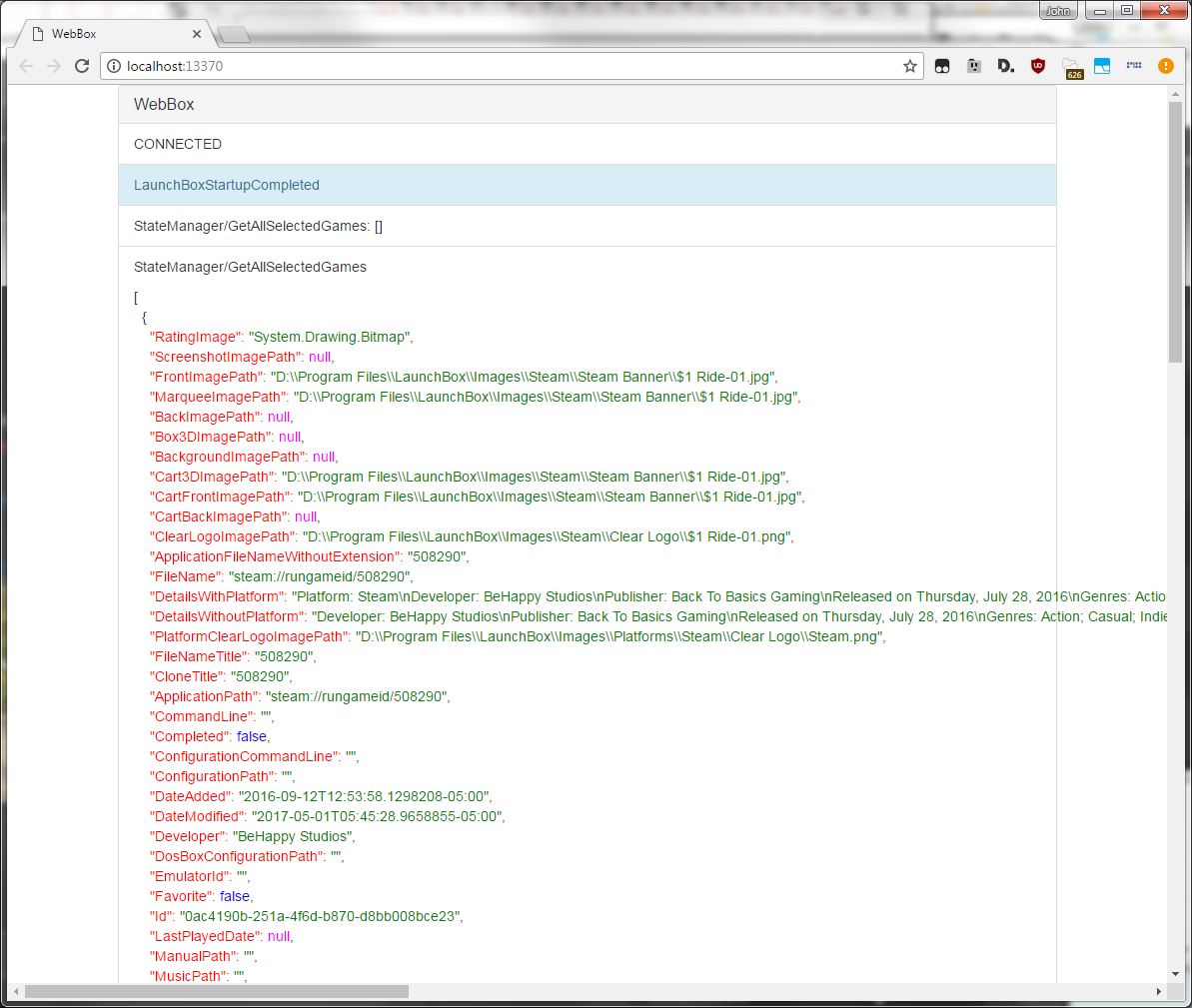Image resolution: width=1192 pixels, height=1008 pixels.
Task: Click the "RatingImage" key
Action: [196, 337]
